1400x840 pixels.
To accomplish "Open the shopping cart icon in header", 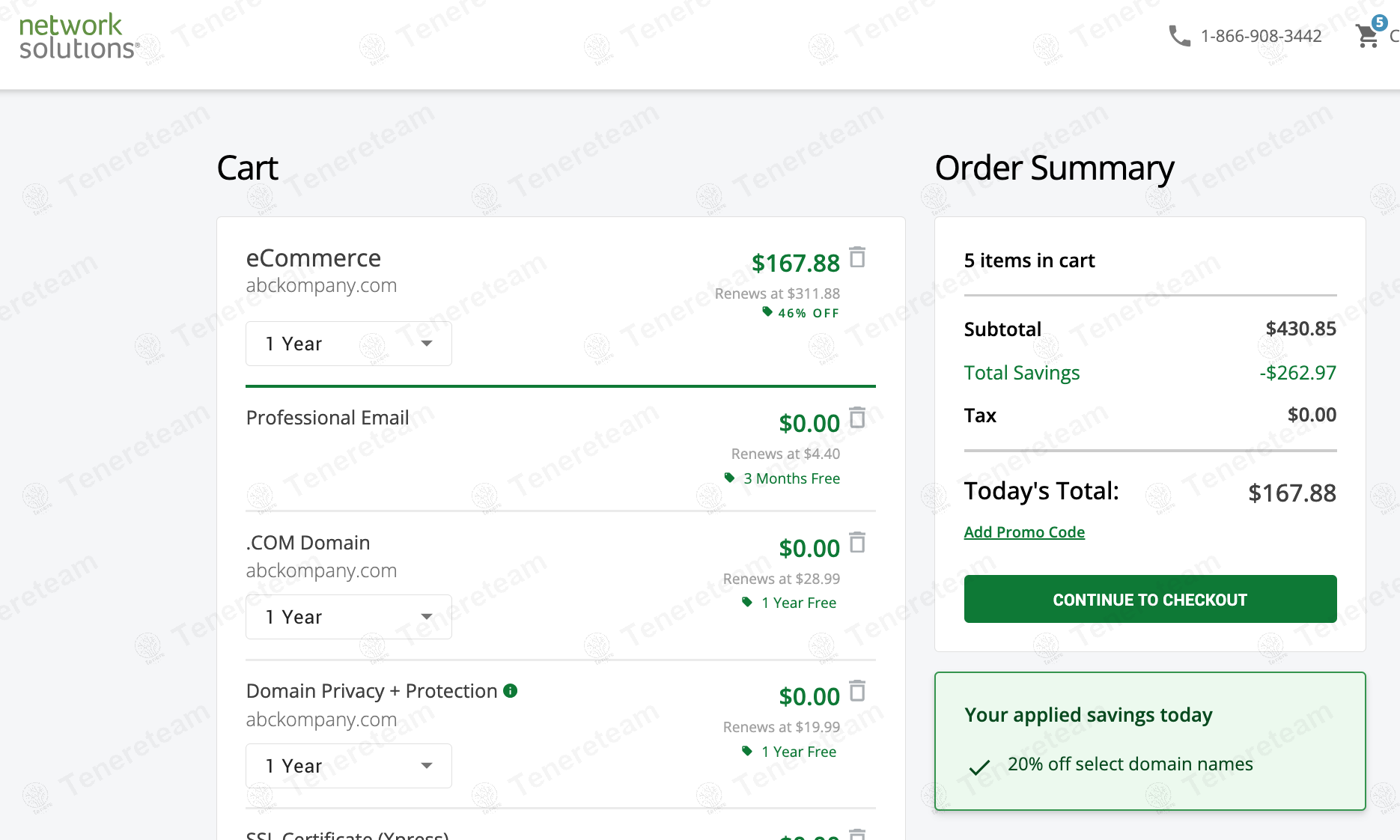I will tap(1368, 35).
